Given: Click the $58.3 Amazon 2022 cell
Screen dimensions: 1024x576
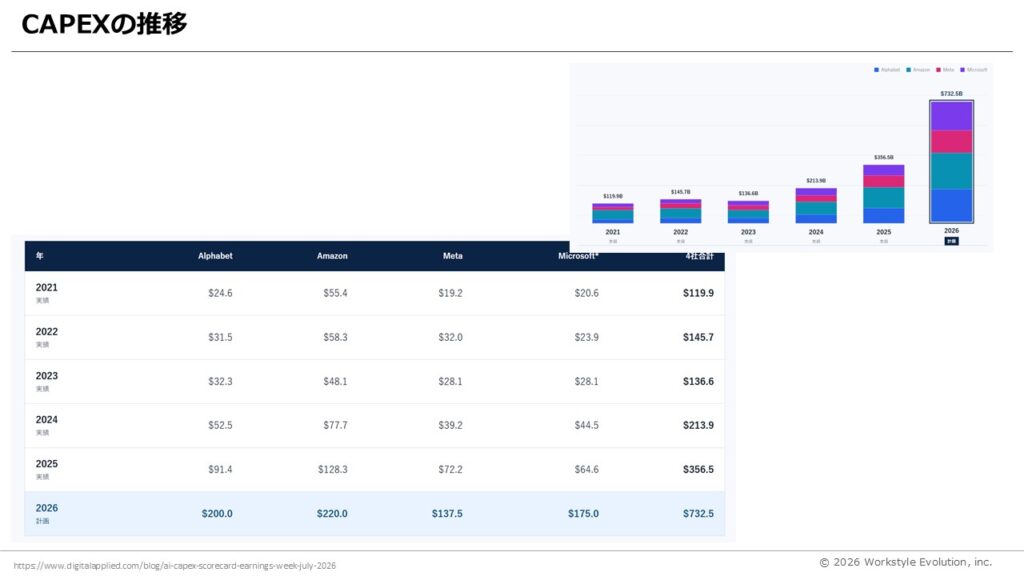Looking at the screenshot, I should (335, 338).
